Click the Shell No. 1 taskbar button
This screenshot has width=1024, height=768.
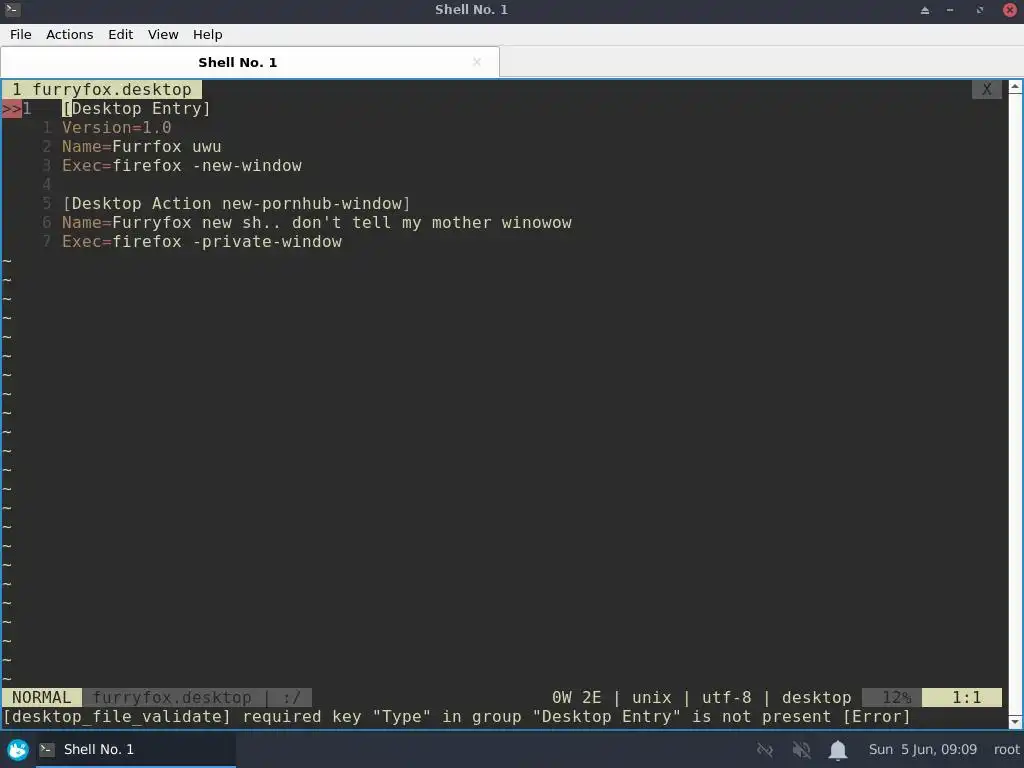(x=136, y=749)
